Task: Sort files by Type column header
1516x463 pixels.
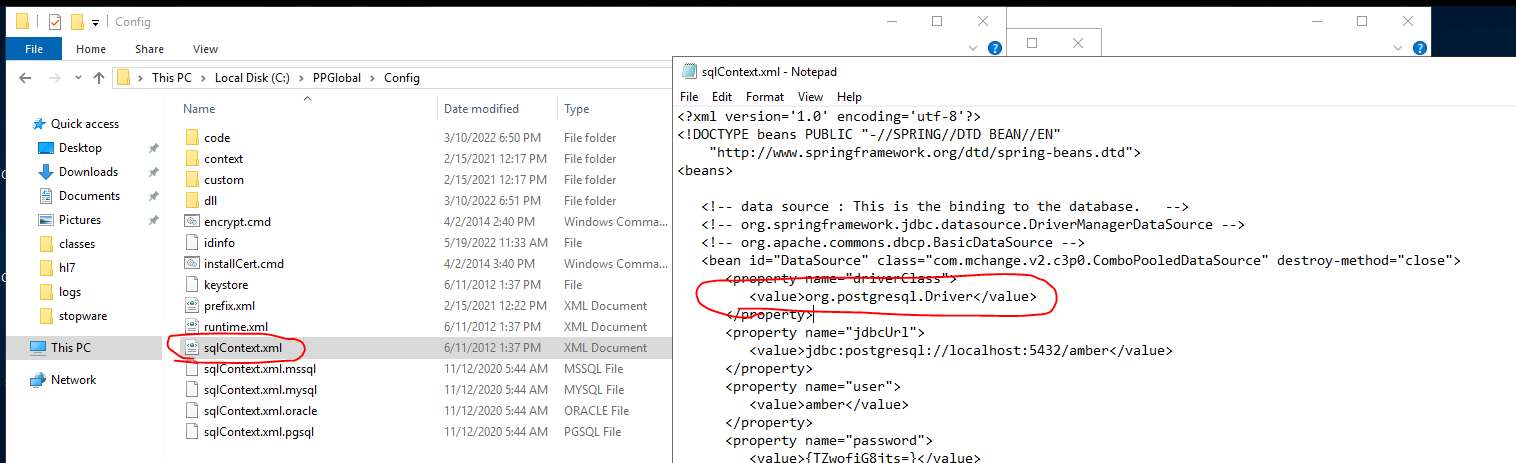Action: click(x=576, y=108)
